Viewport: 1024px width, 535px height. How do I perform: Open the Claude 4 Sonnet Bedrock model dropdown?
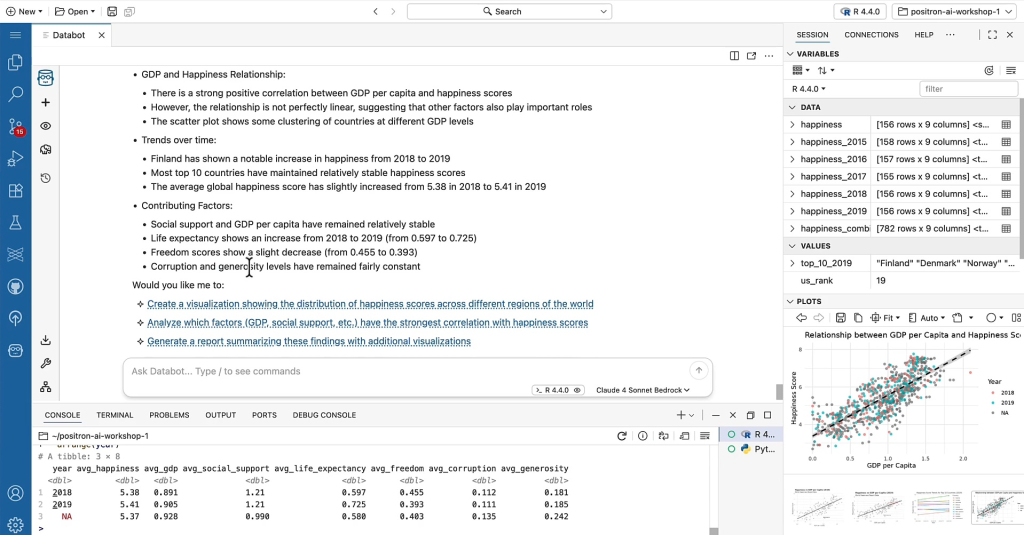coord(643,390)
